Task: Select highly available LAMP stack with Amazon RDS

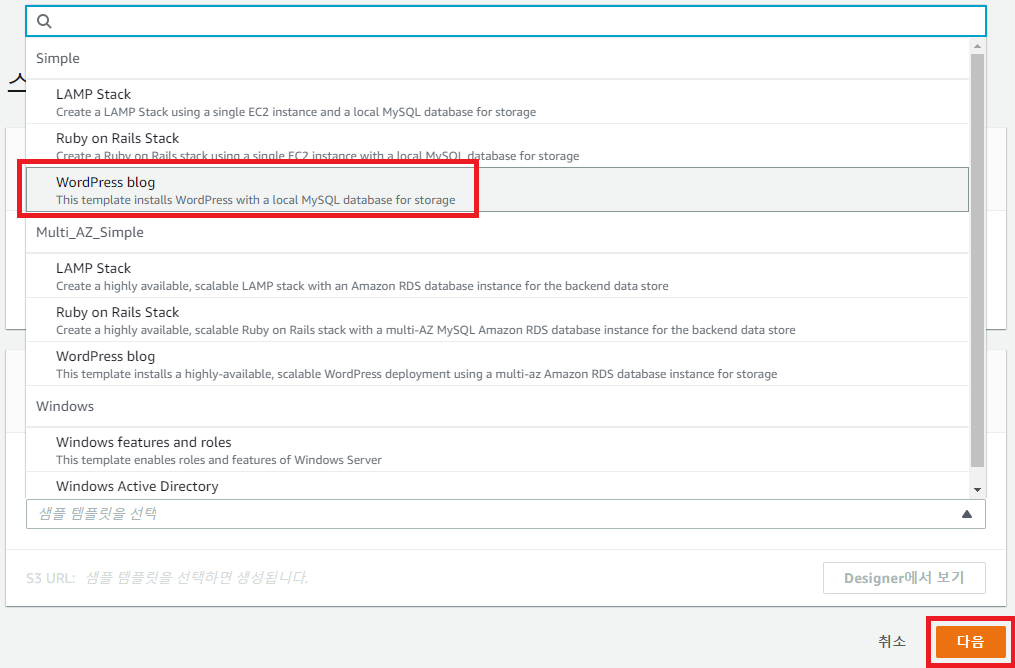Action: [x=497, y=276]
